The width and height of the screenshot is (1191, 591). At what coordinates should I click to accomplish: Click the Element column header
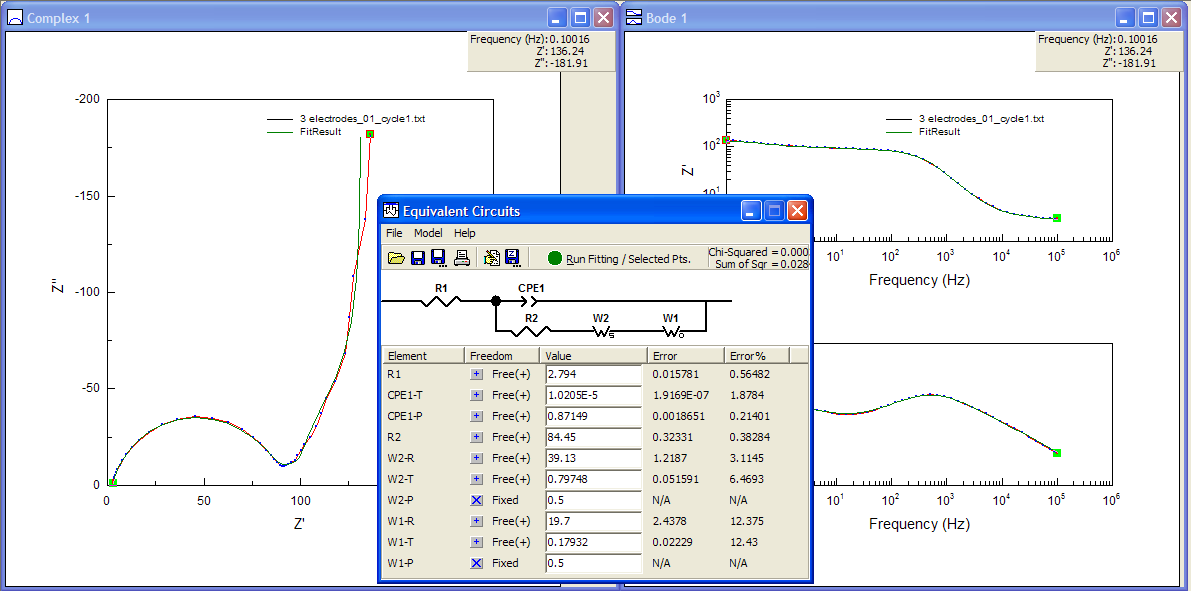[422, 356]
